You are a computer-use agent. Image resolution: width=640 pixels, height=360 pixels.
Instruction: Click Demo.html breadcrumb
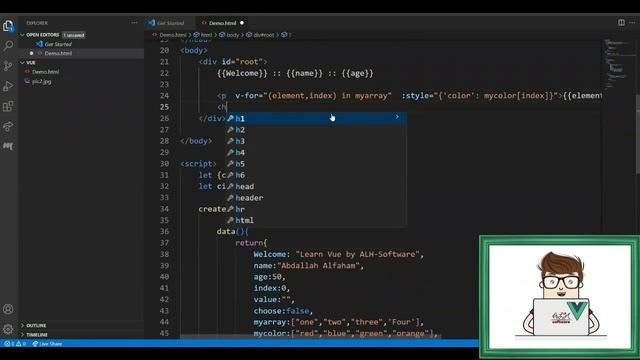[173, 35]
